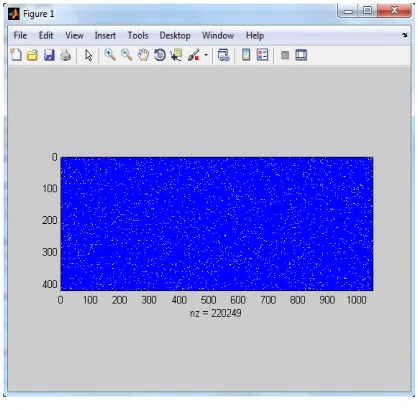Click the y-axis tick label 400
Viewport: 418px width, 410px height.
(x=50, y=284)
